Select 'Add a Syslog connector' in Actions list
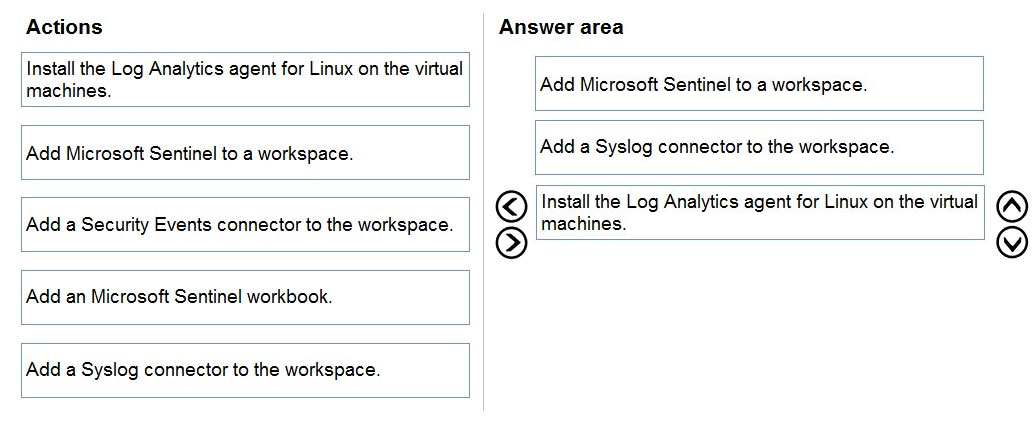The image size is (1032, 430). (245, 370)
